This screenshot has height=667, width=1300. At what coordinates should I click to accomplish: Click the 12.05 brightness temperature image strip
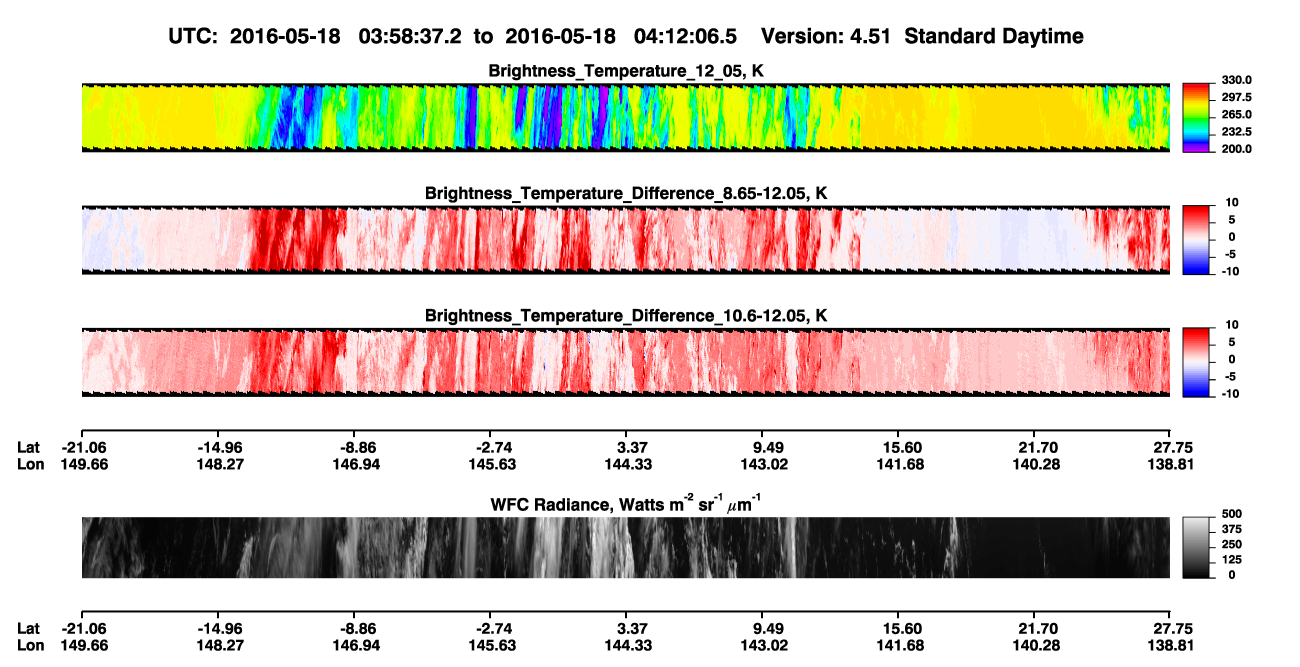[x=626, y=117]
